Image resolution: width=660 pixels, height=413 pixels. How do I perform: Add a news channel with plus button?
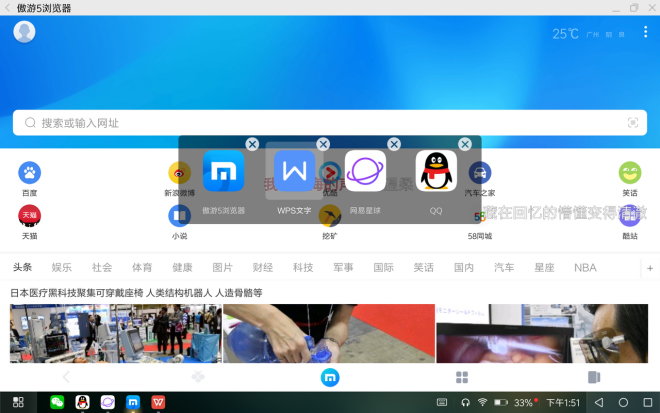coord(649,268)
